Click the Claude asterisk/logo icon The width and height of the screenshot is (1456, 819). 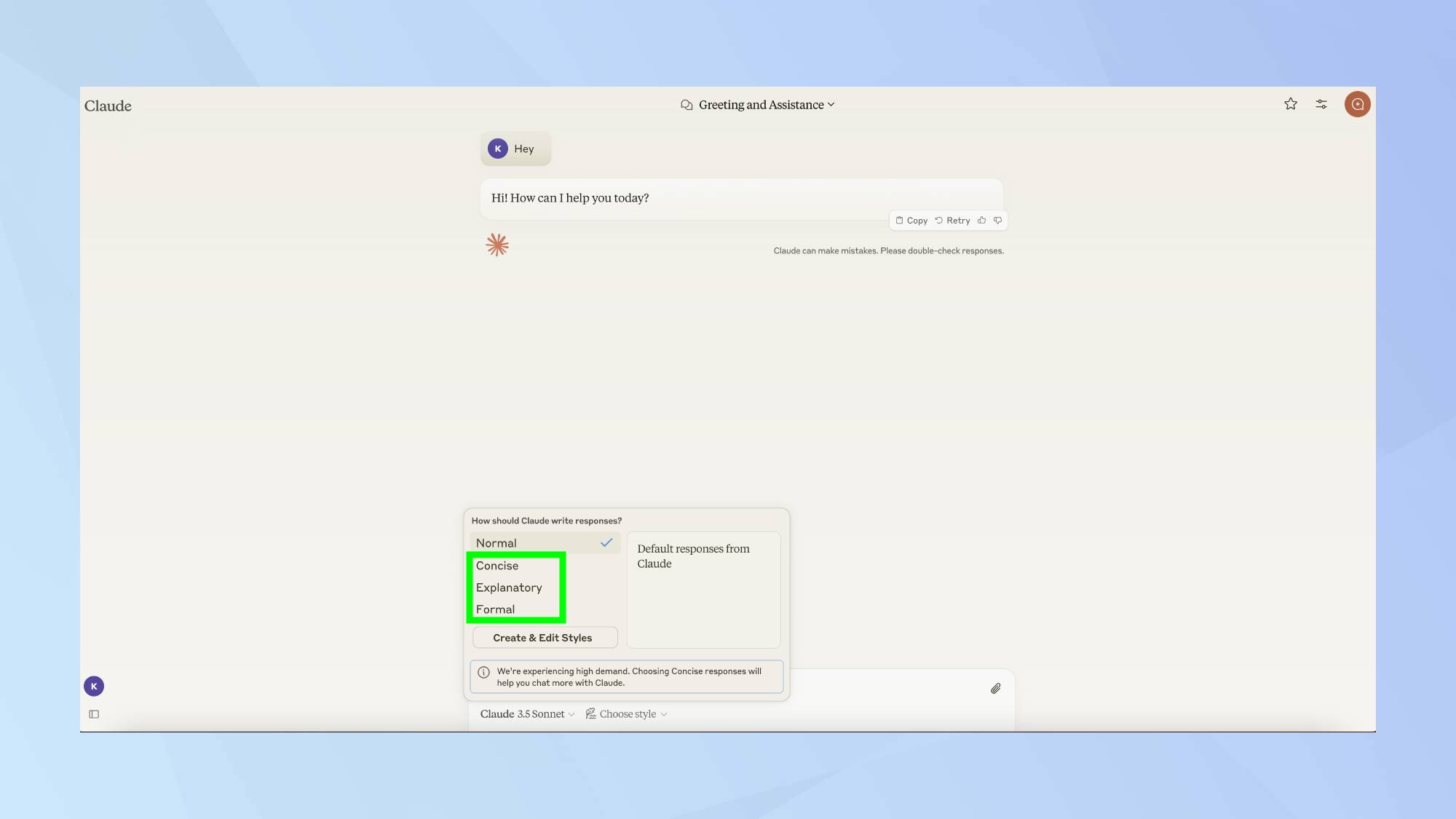pos(497,244)
